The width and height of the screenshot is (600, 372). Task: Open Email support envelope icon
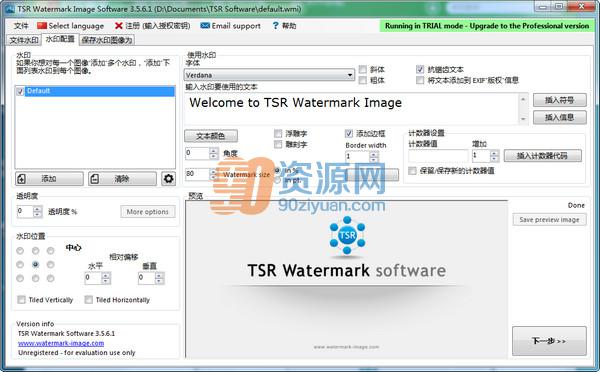point(205,26)
